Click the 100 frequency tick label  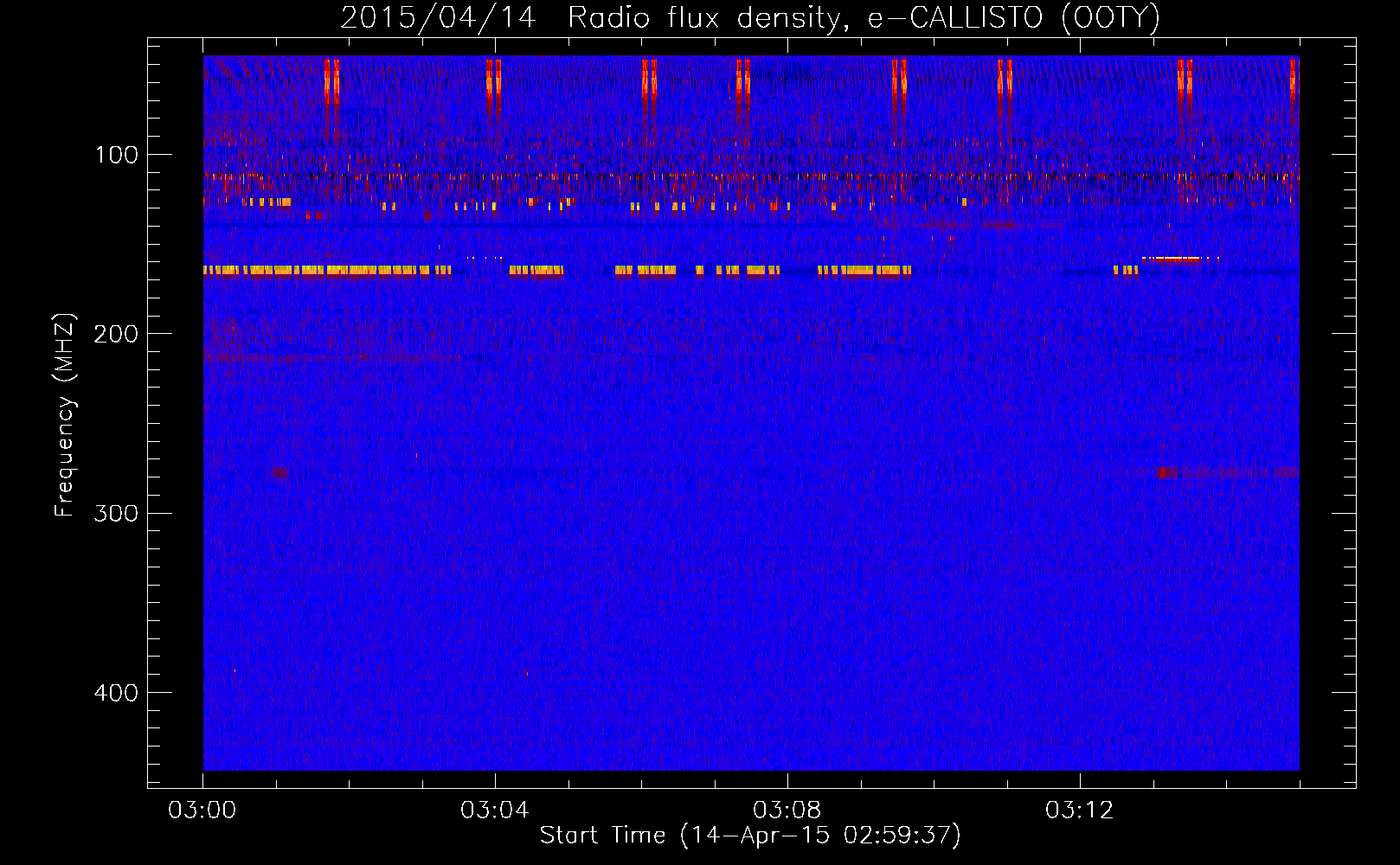pyautogui.click(x=117, y=155)
